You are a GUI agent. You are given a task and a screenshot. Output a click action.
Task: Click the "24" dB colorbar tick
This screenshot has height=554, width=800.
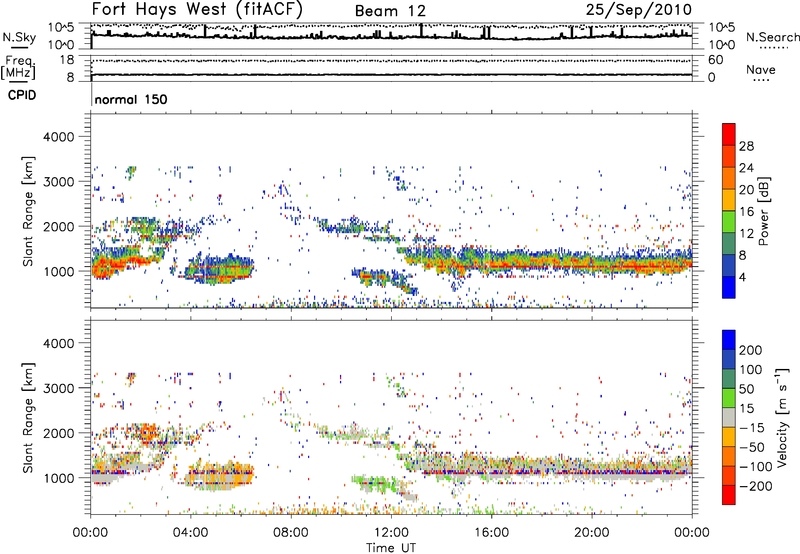746,168
